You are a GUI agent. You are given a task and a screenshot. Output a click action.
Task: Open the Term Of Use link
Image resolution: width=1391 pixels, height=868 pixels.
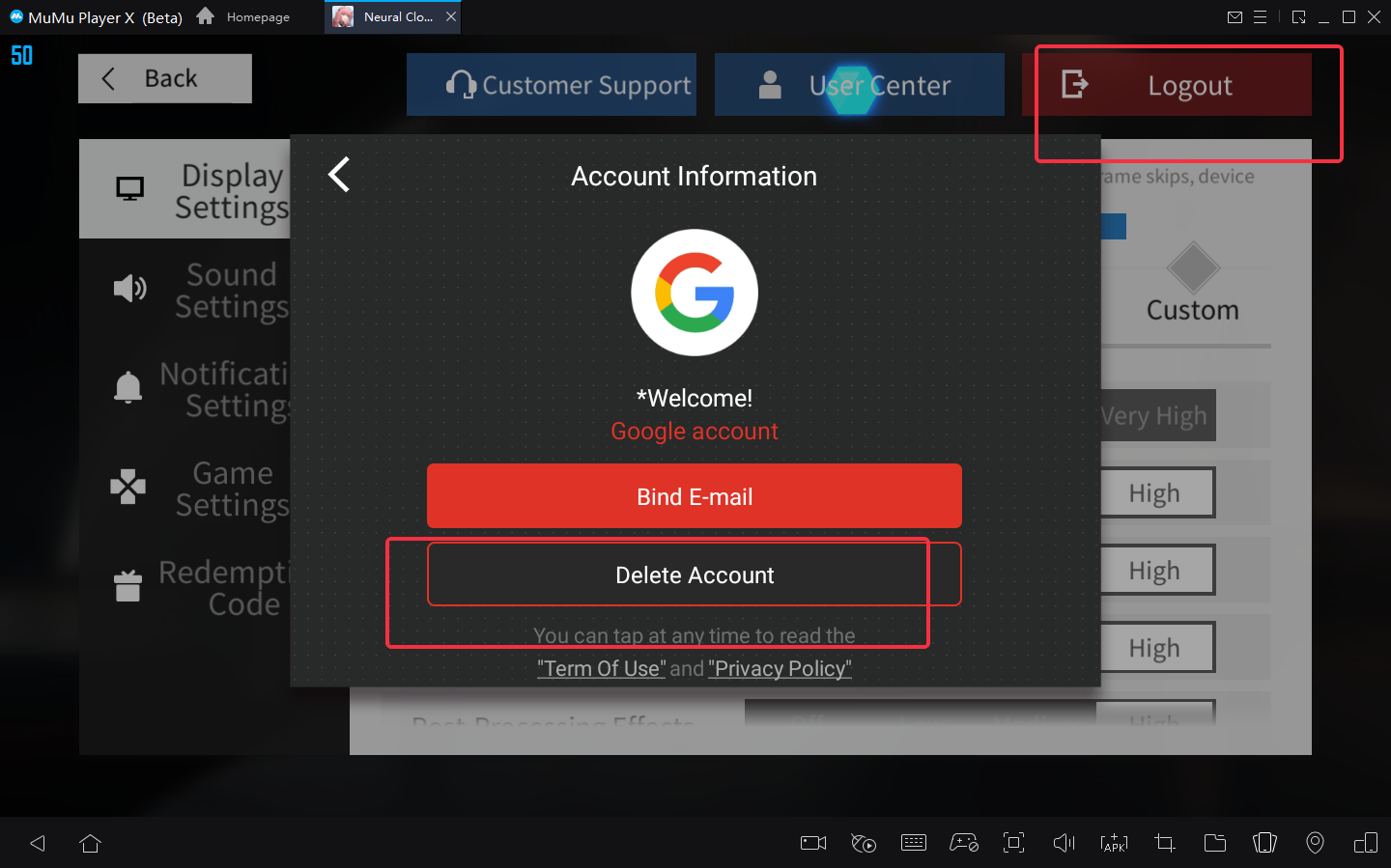click(601, 668)
